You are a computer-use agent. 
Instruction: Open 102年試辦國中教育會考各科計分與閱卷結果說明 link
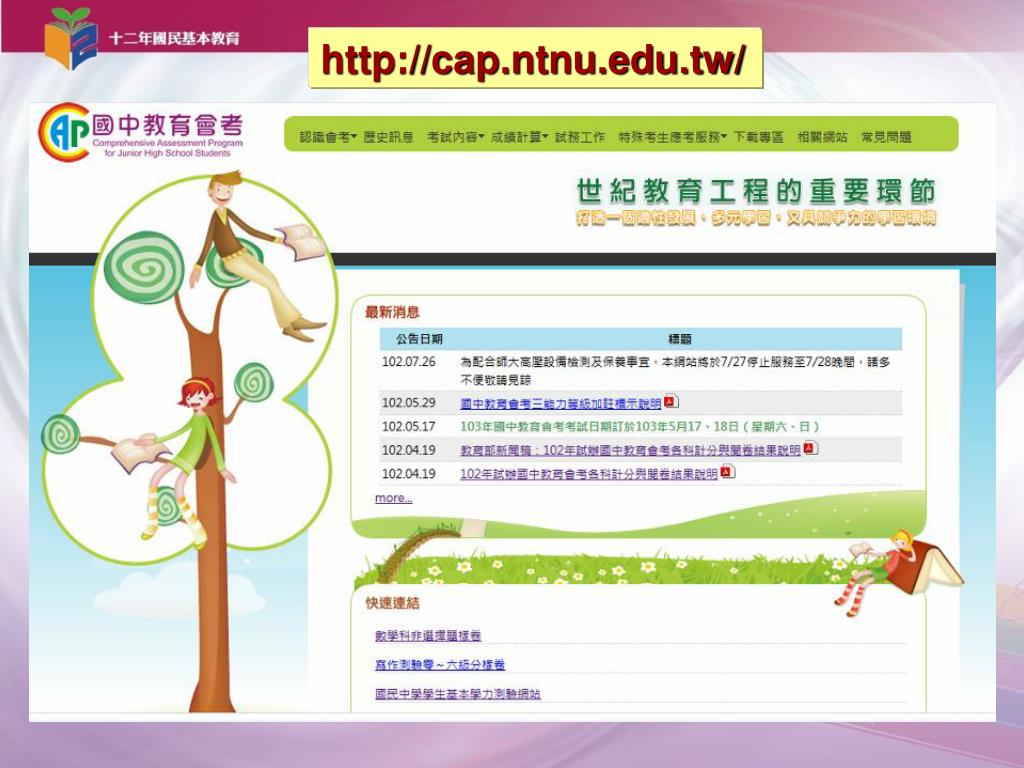point(588,474)
